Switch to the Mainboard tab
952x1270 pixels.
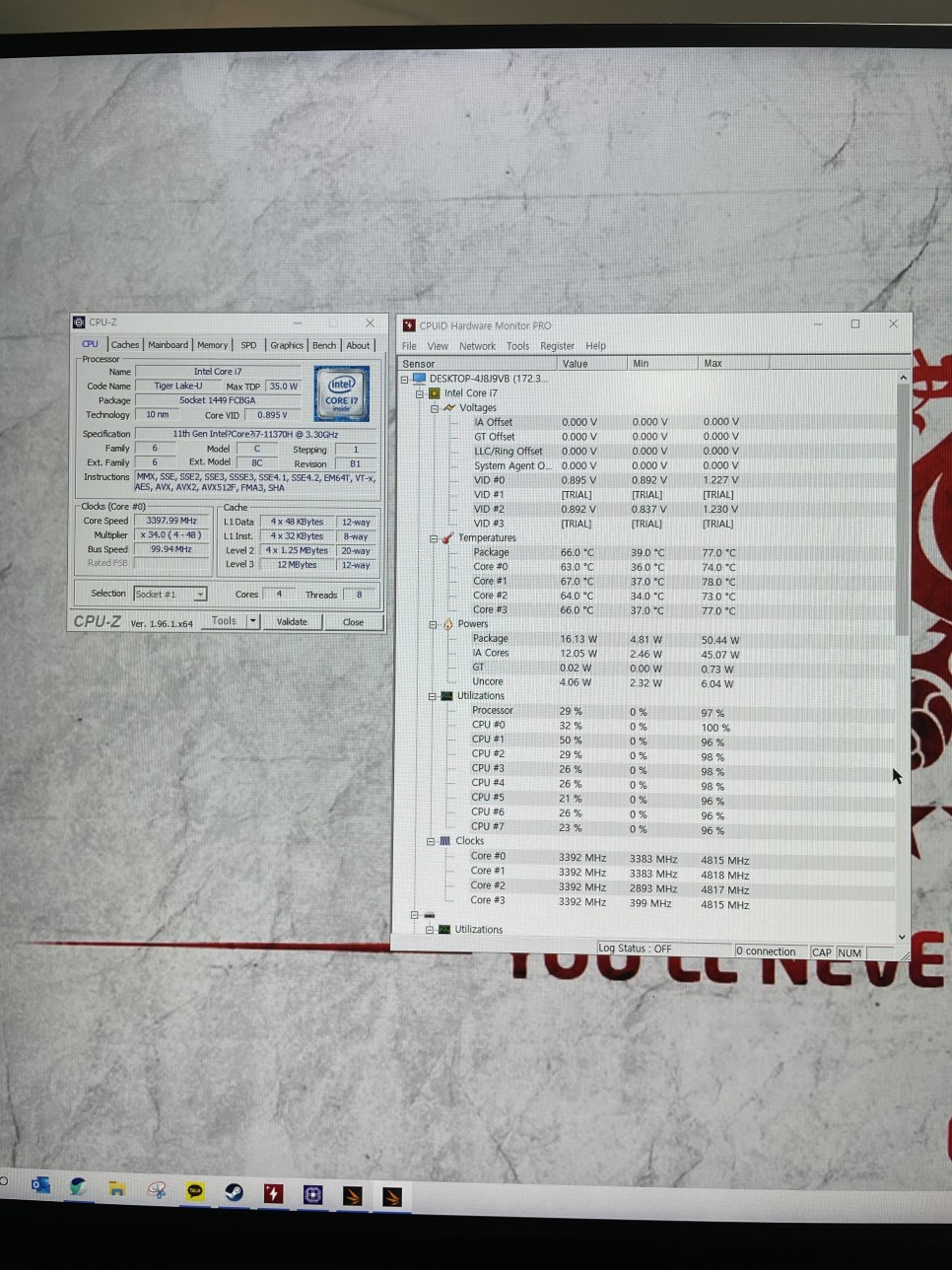(168, 344)
